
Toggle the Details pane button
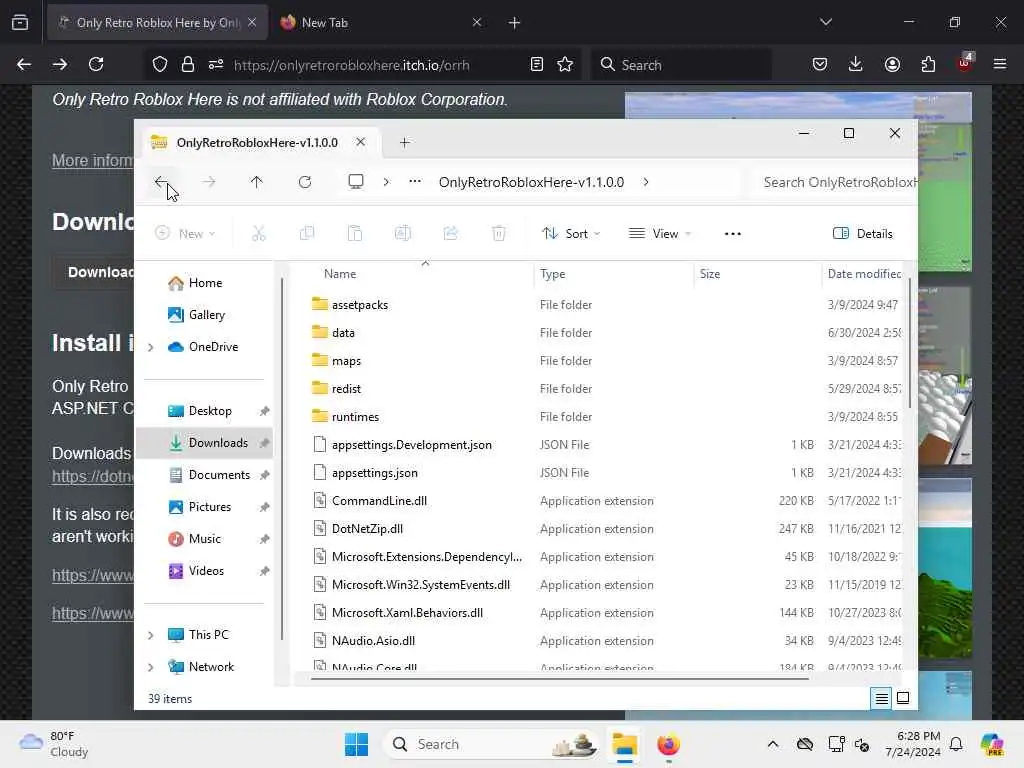[x=863, y=233]
